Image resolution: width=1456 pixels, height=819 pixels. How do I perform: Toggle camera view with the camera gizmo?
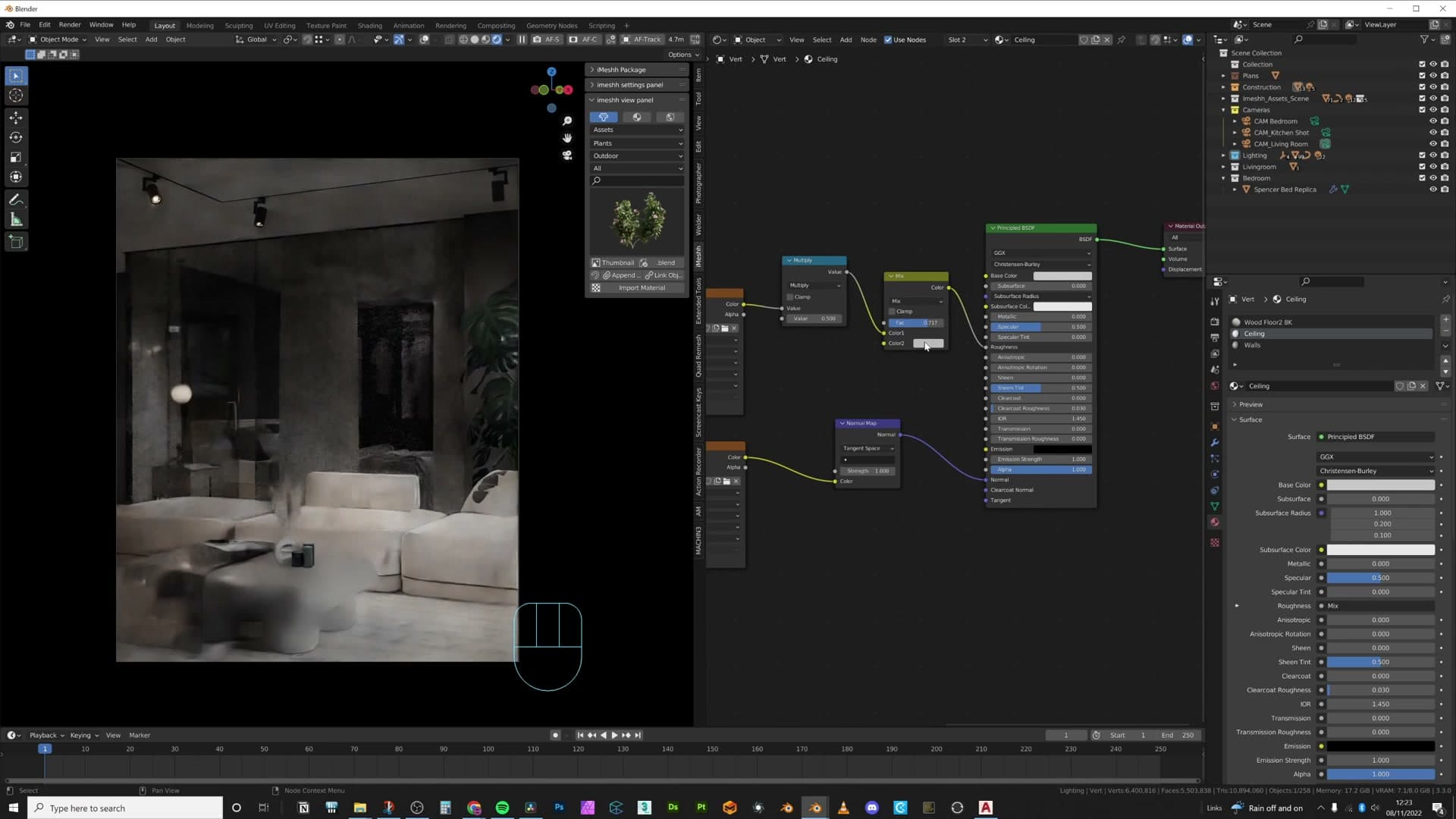click(567, 155)
